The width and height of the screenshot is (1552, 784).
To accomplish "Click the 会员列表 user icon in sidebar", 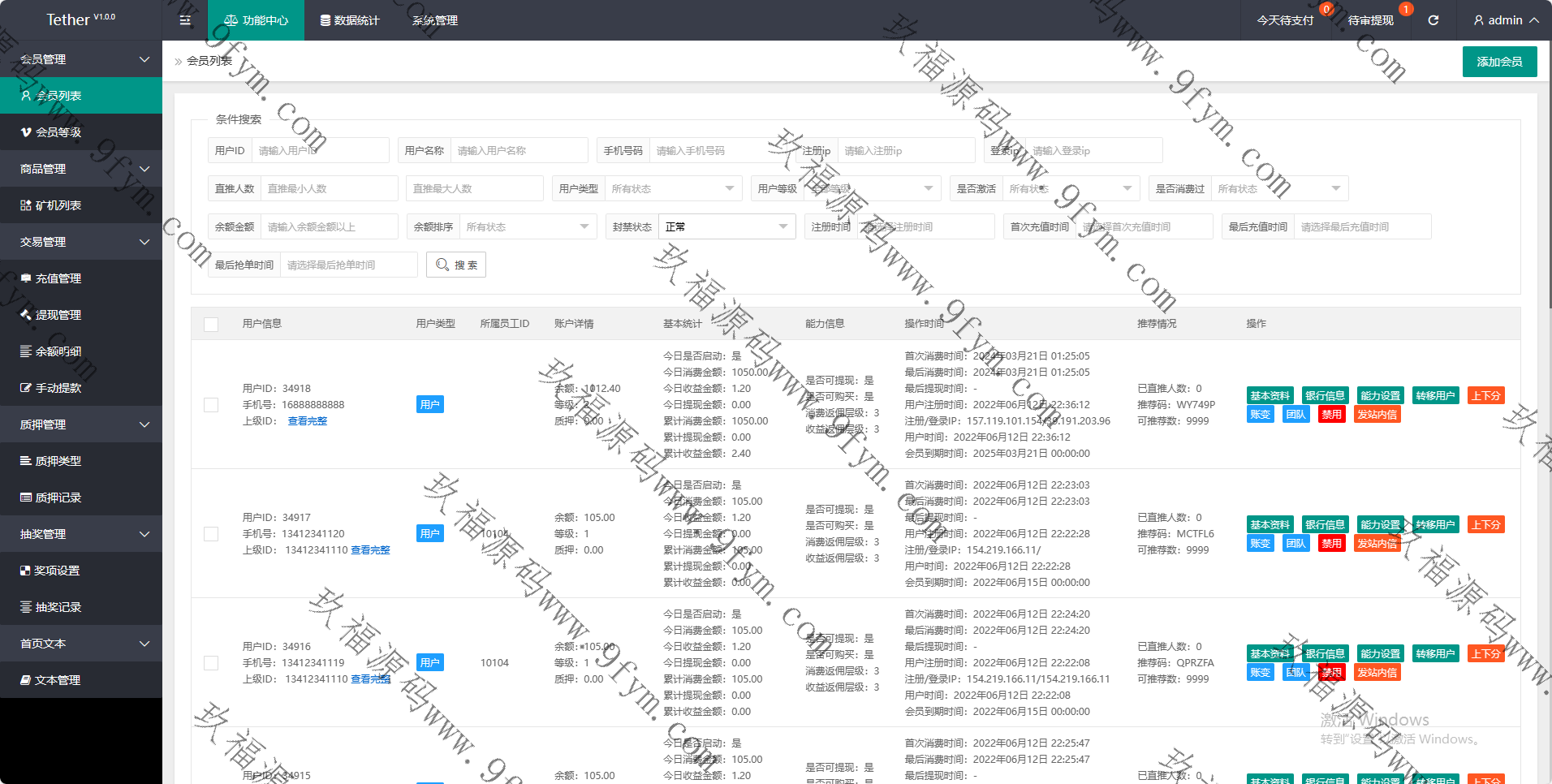I will [26, 96].
